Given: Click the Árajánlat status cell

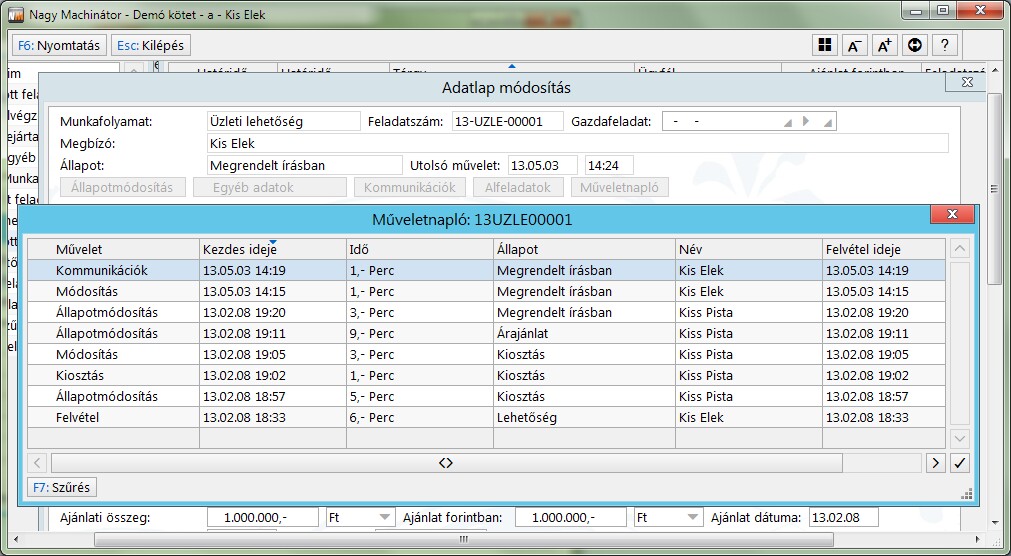Looking at the screenshot, I should pos(584,333).
